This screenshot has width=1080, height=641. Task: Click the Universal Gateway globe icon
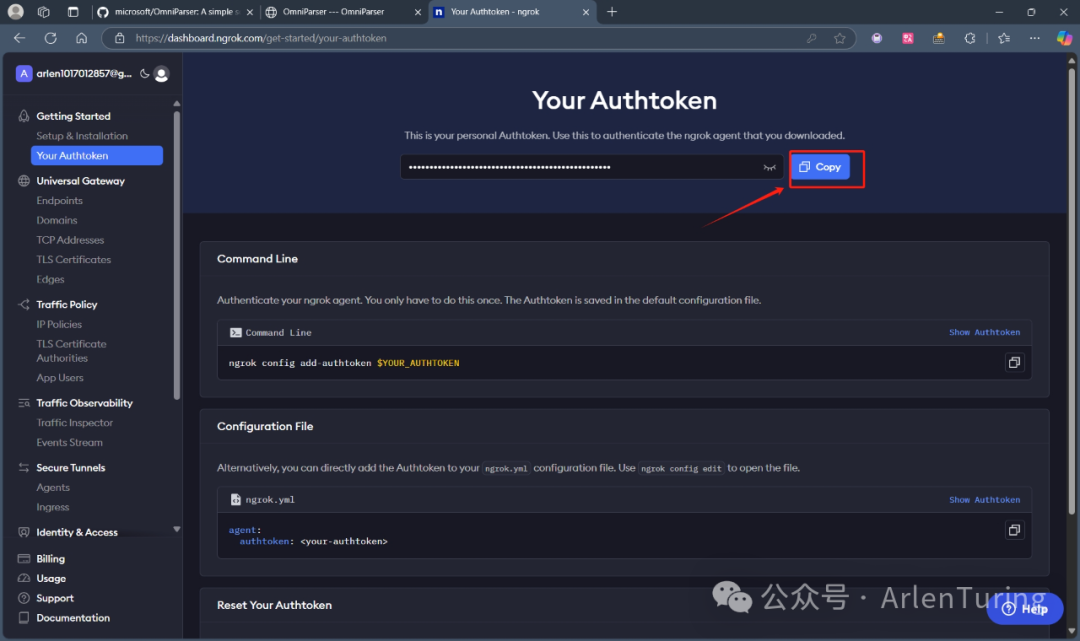(23, 181)
